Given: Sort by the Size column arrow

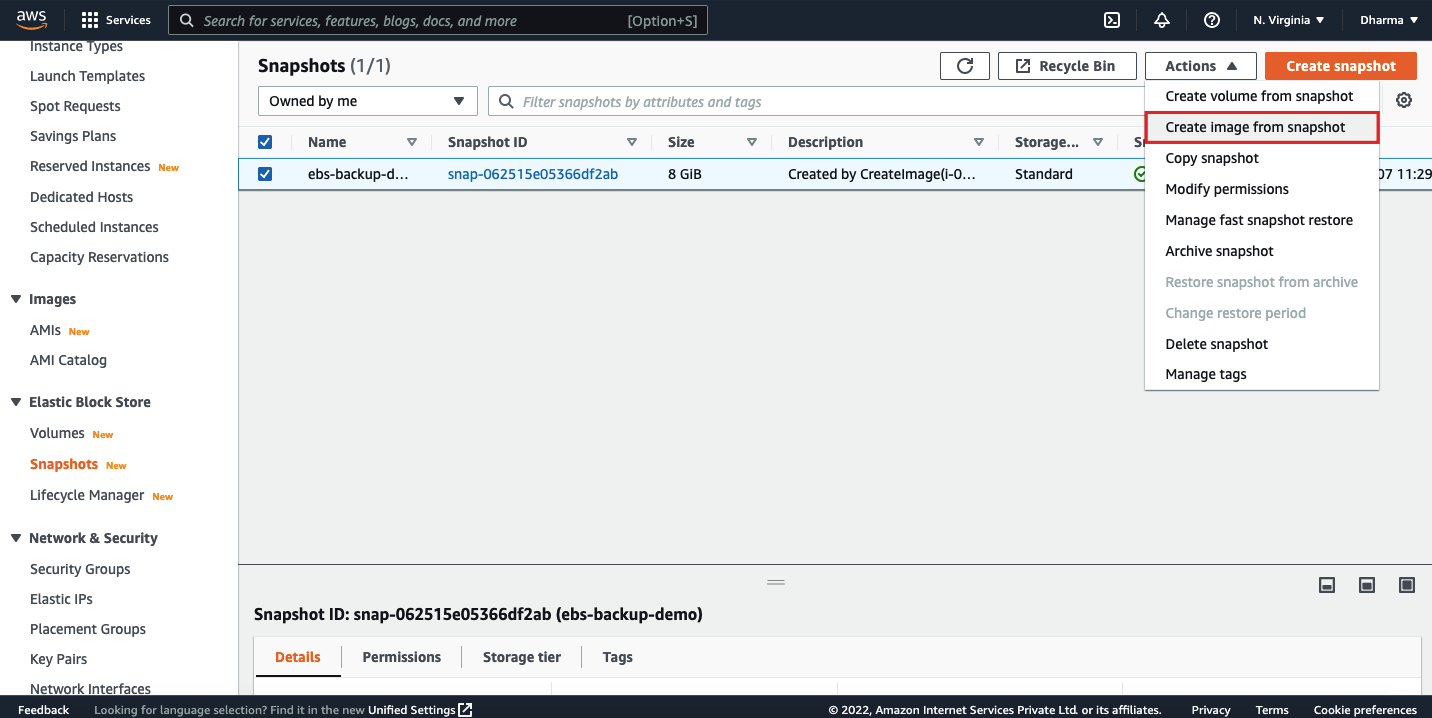Looking at the screenshot, I should click(x=751, y=142).
